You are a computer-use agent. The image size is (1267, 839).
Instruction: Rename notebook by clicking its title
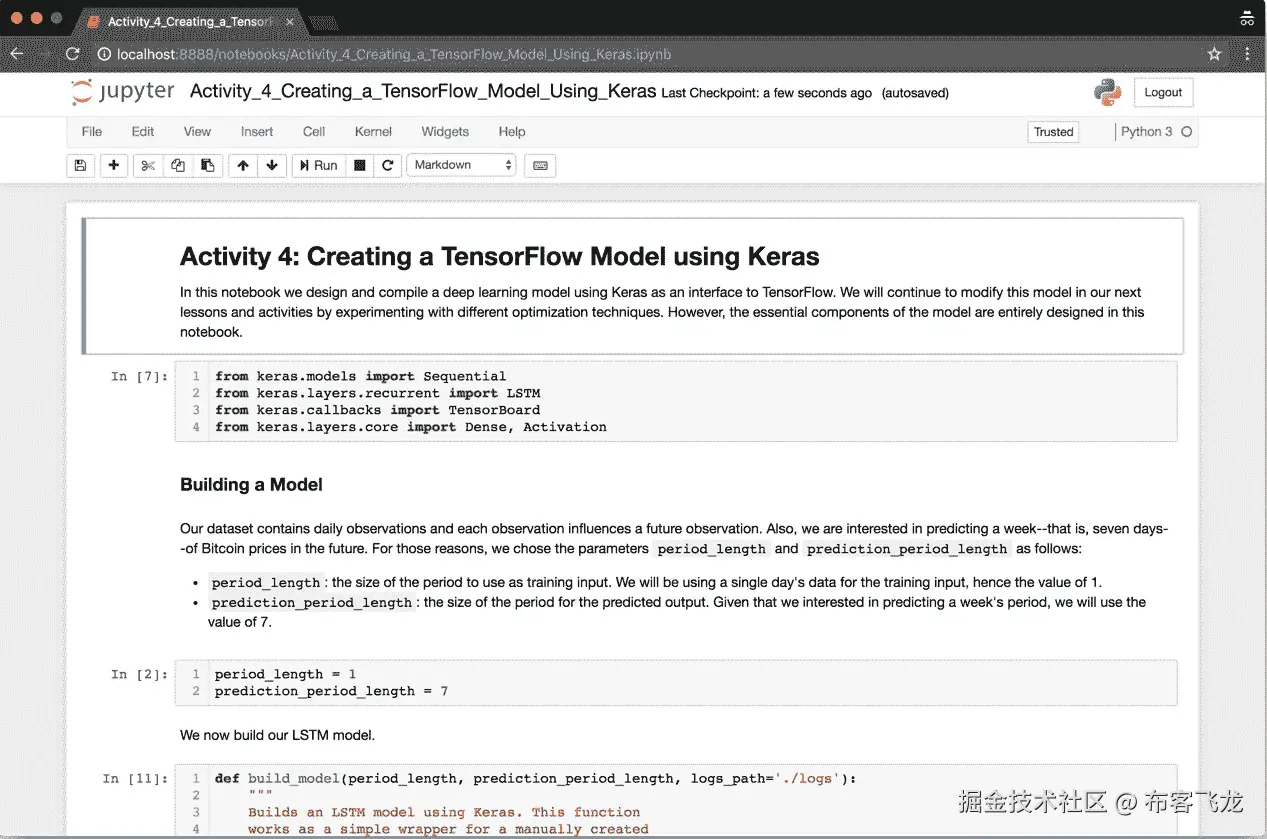coord(423,92)
